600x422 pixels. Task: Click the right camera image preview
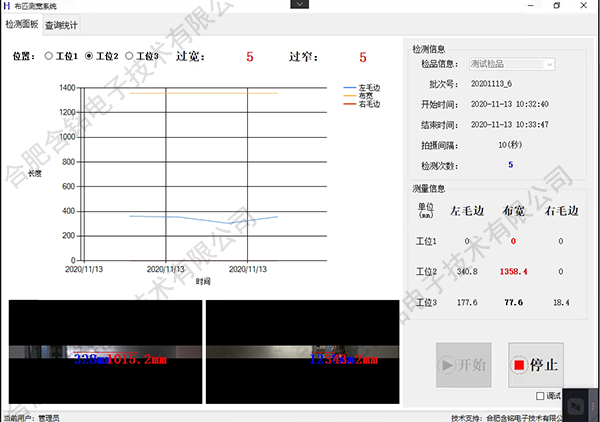click(x=300, y=352)
